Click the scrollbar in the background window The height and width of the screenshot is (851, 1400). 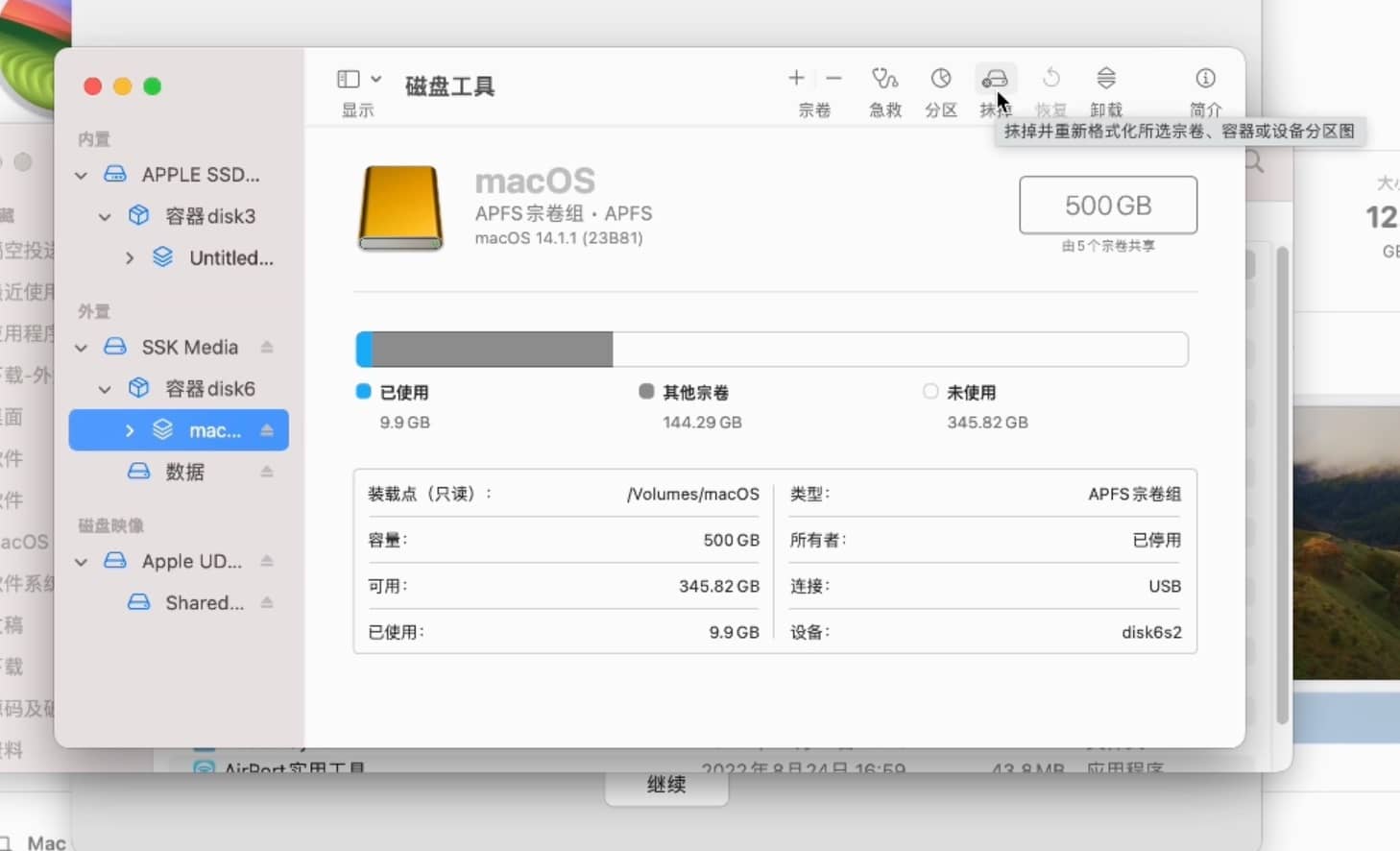[1282, 485]
